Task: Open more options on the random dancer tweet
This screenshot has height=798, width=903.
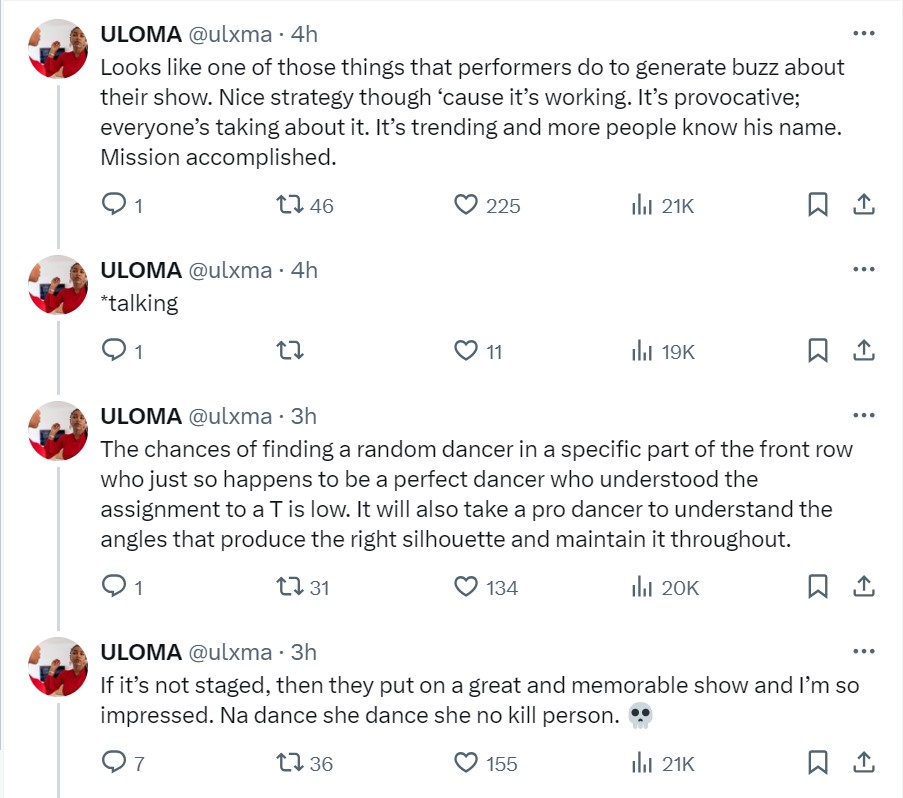Action: click(863, 415)
